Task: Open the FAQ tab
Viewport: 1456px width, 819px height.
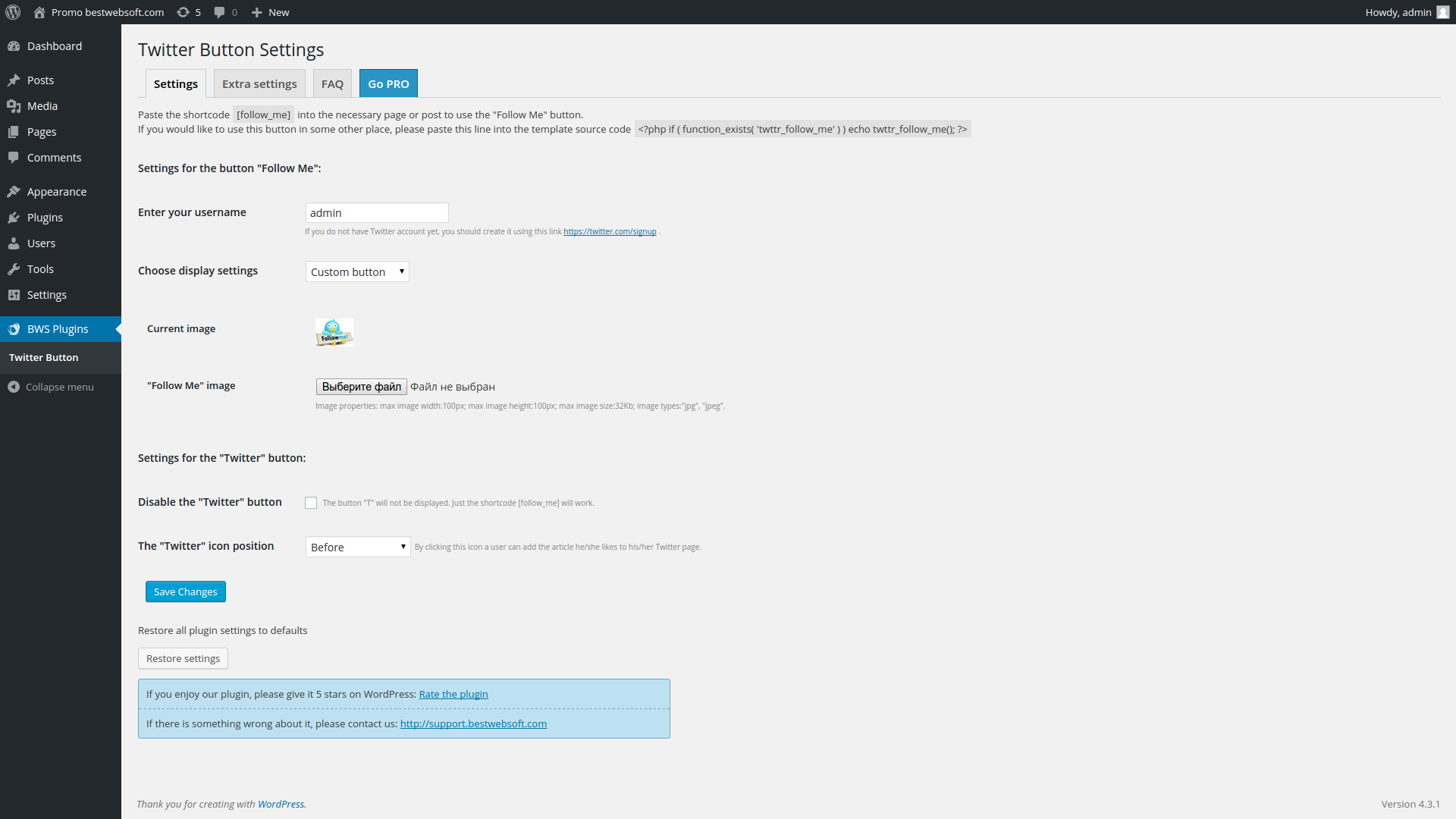Action: pos(332,83)
